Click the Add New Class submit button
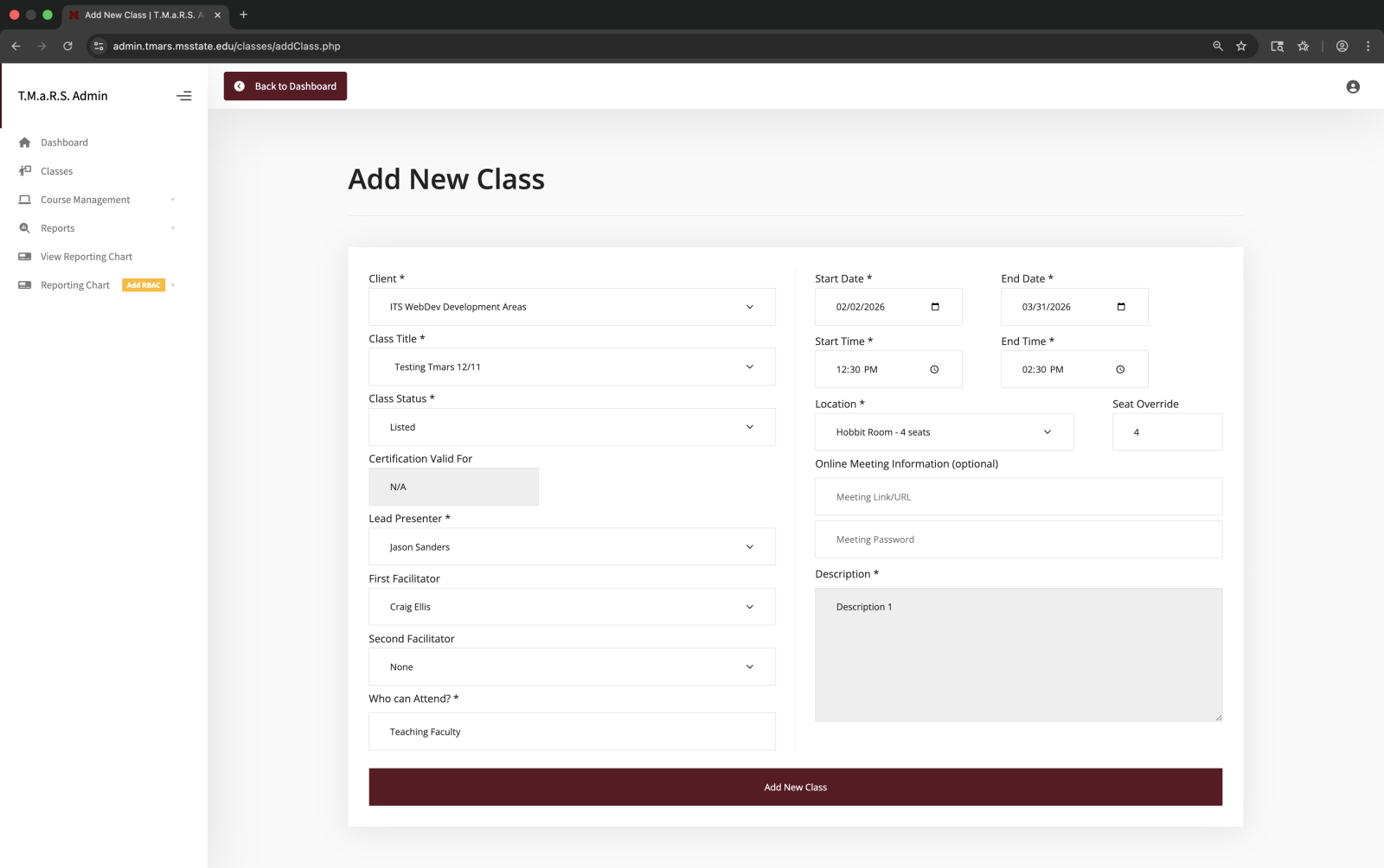The width and height of the screenshot is (1384, 868). tap(795, 787)
